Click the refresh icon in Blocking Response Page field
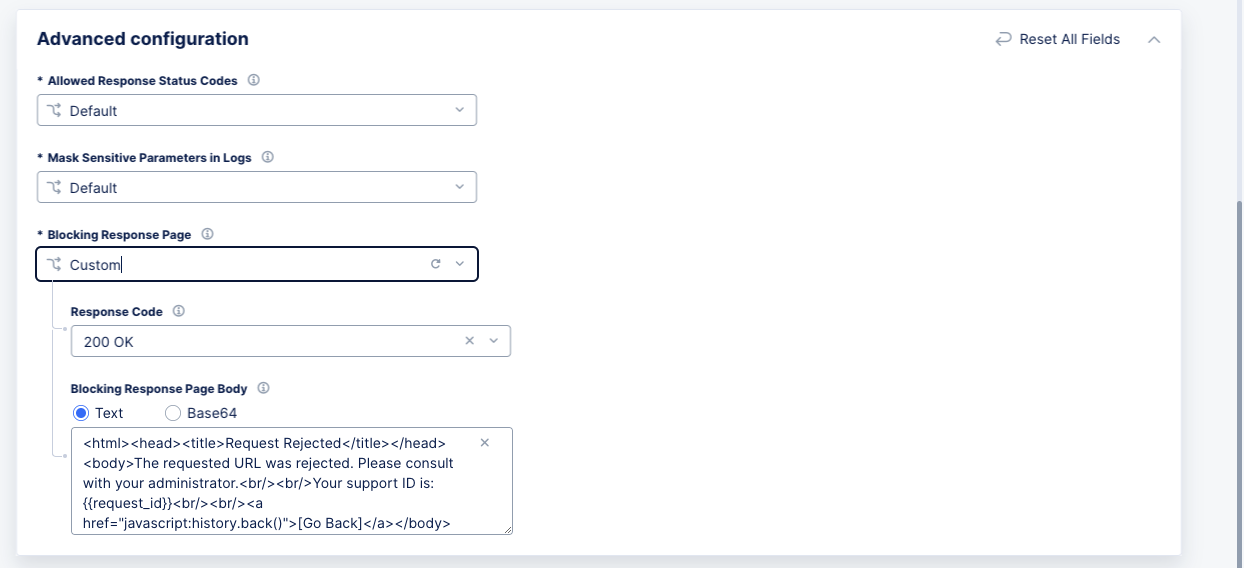The image size is (1244, 568). [435, 264]
